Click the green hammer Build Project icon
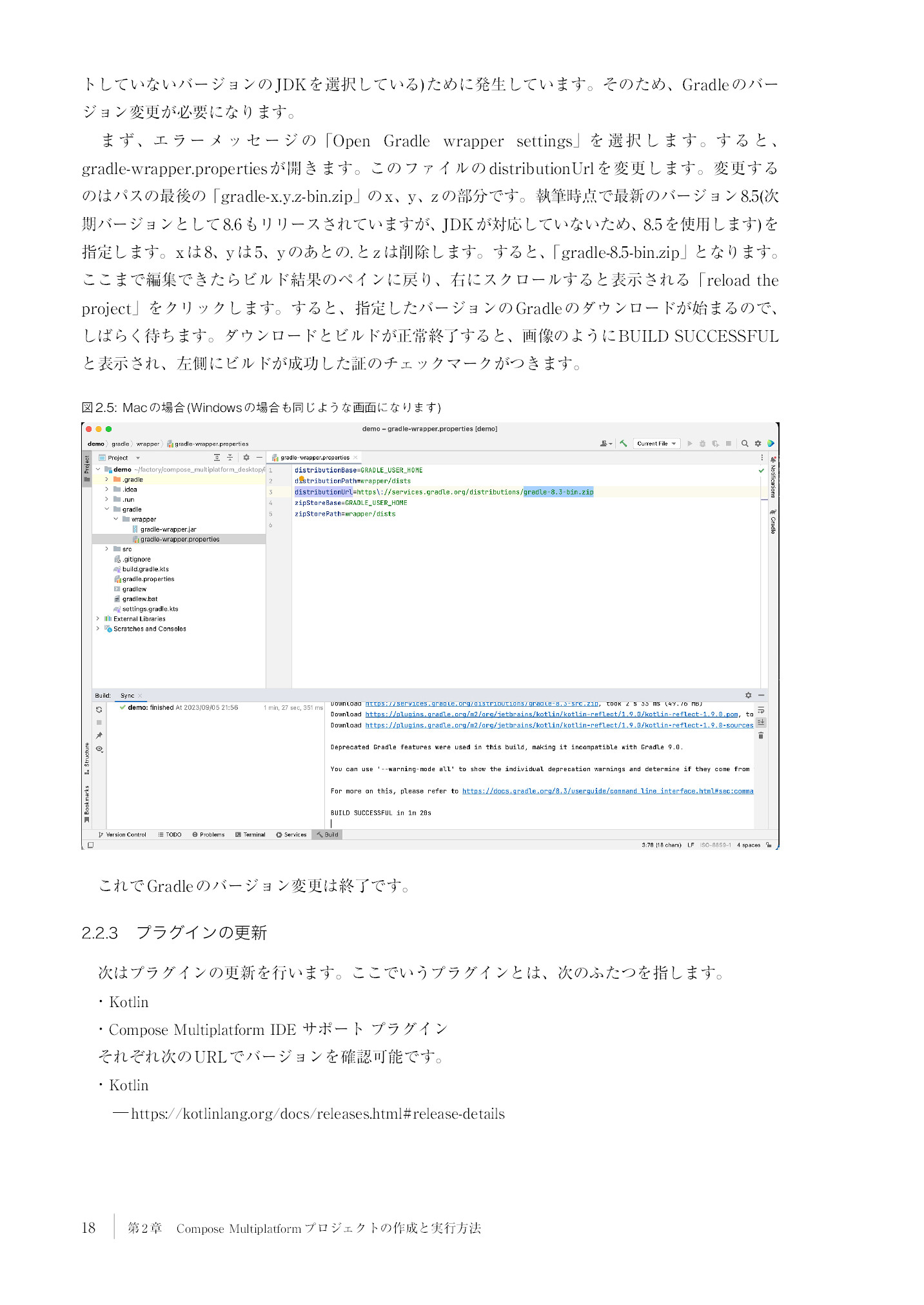The height and width of the screenshot is (1305, 924). coord(623,444)
